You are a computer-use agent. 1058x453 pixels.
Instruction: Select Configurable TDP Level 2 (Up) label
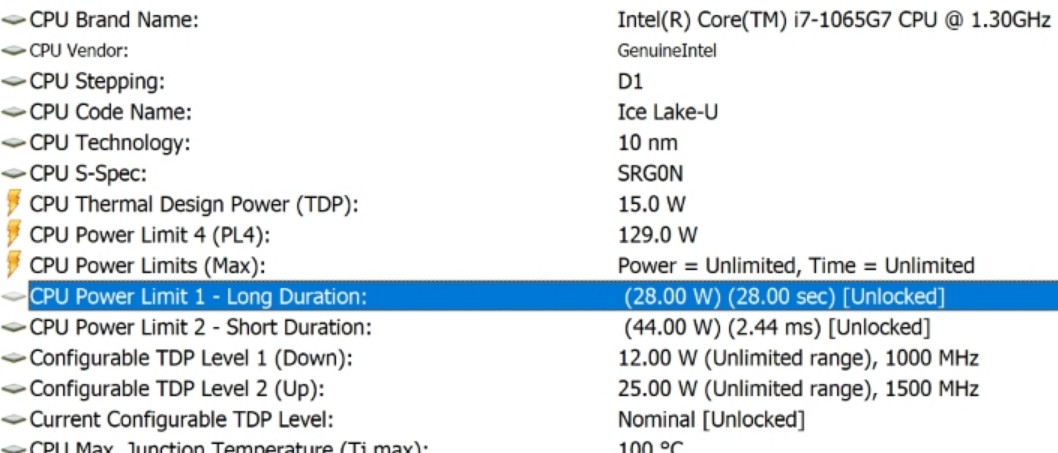(x=177, y=389)
